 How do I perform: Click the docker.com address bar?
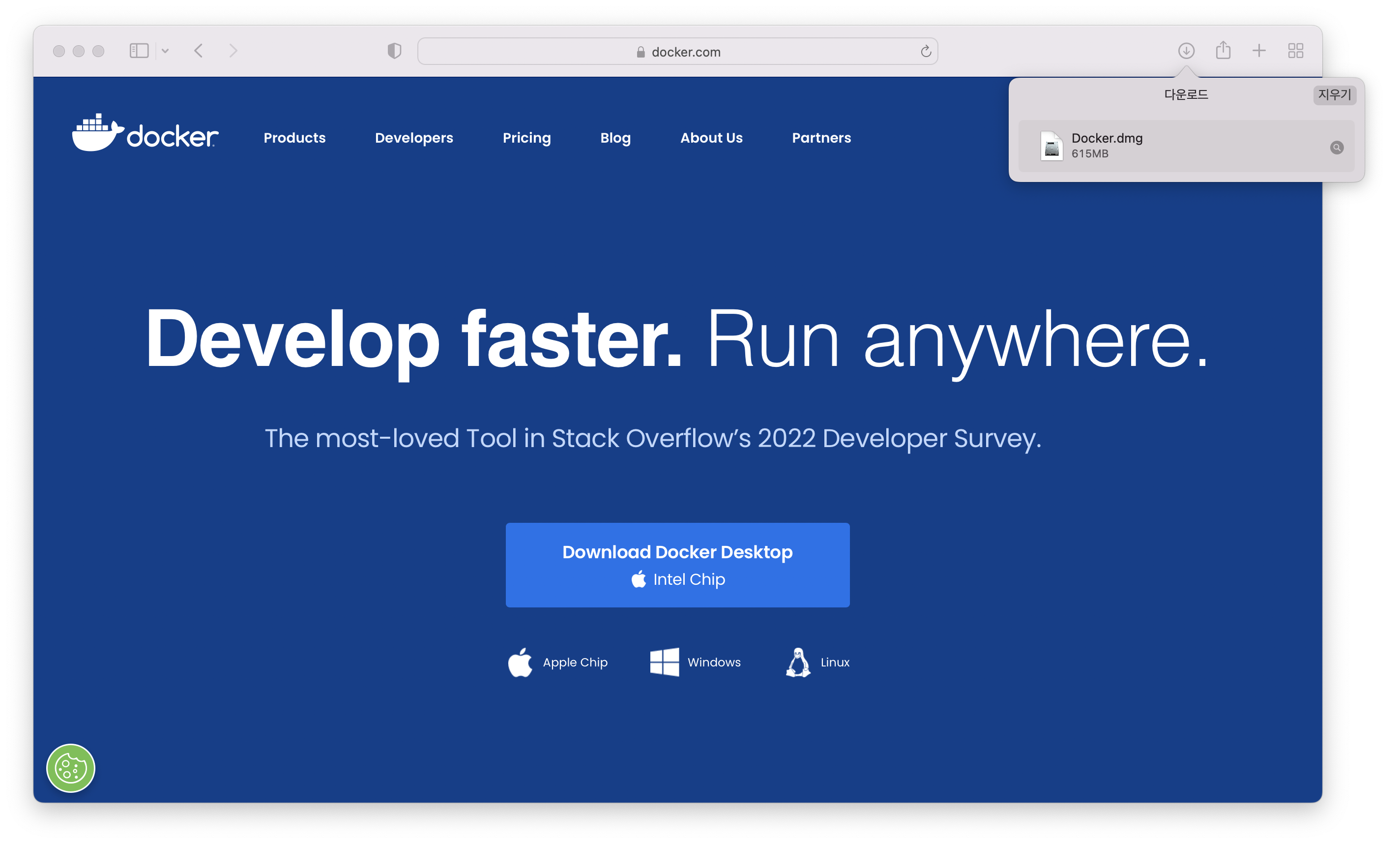point(677,51)
